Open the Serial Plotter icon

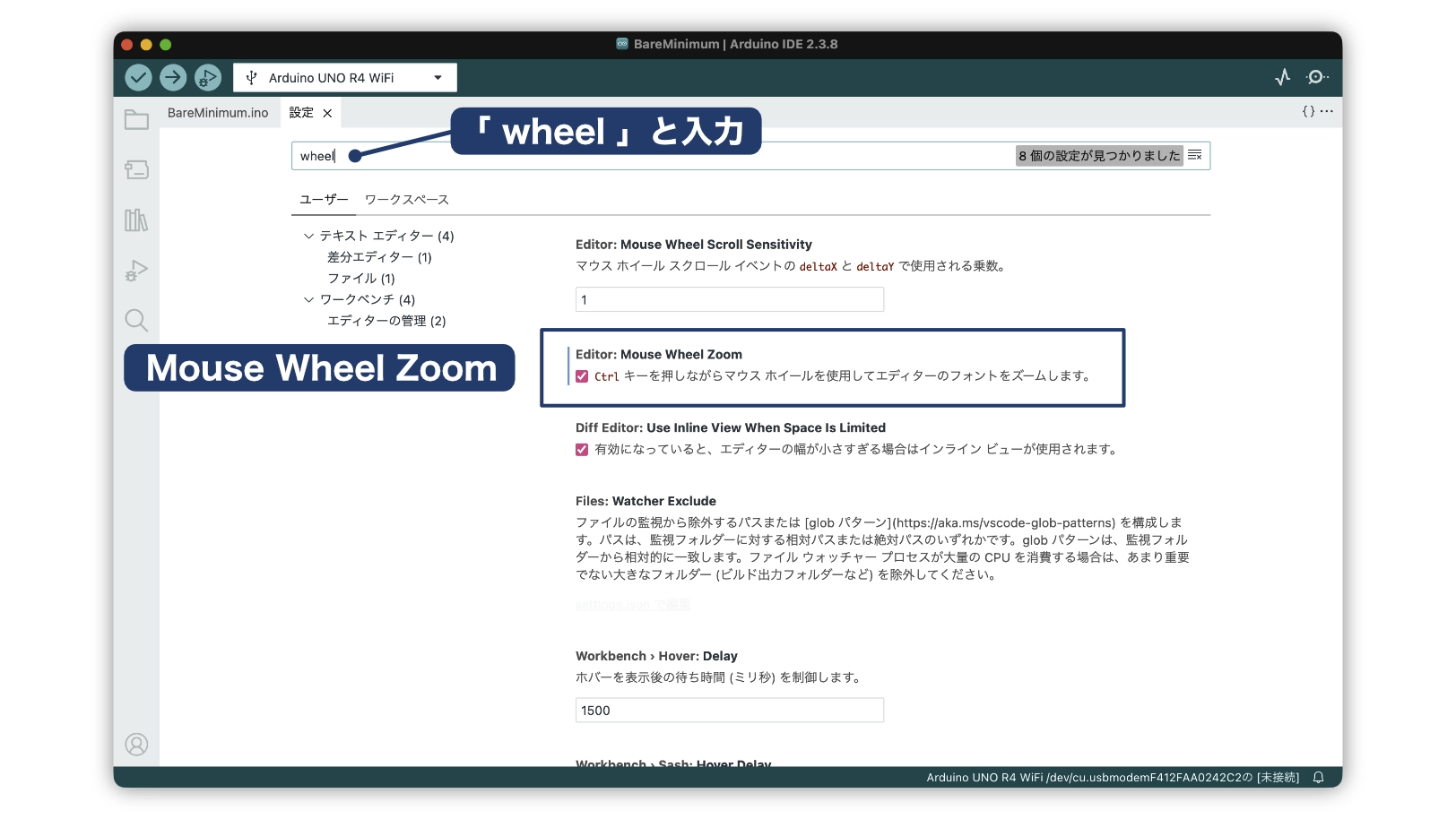pos(1283,77)
